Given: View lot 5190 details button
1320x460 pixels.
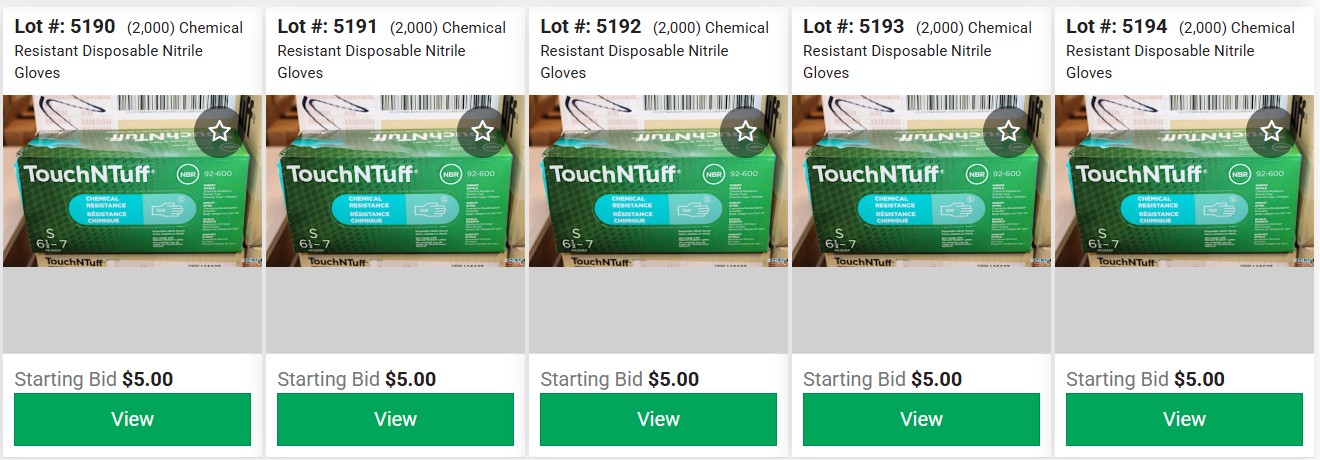Looking at the screenshot, I should [x=132, y=419].
